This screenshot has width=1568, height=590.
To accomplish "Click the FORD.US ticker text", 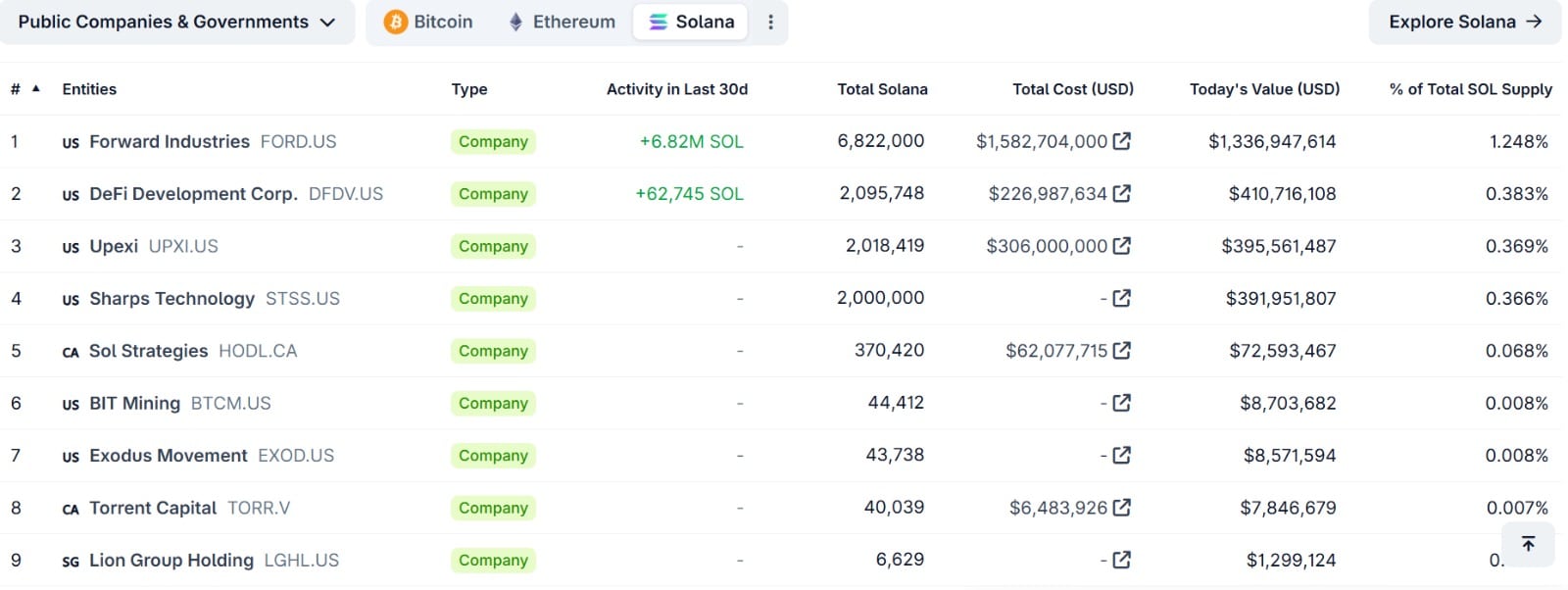I will click(298, 141).
